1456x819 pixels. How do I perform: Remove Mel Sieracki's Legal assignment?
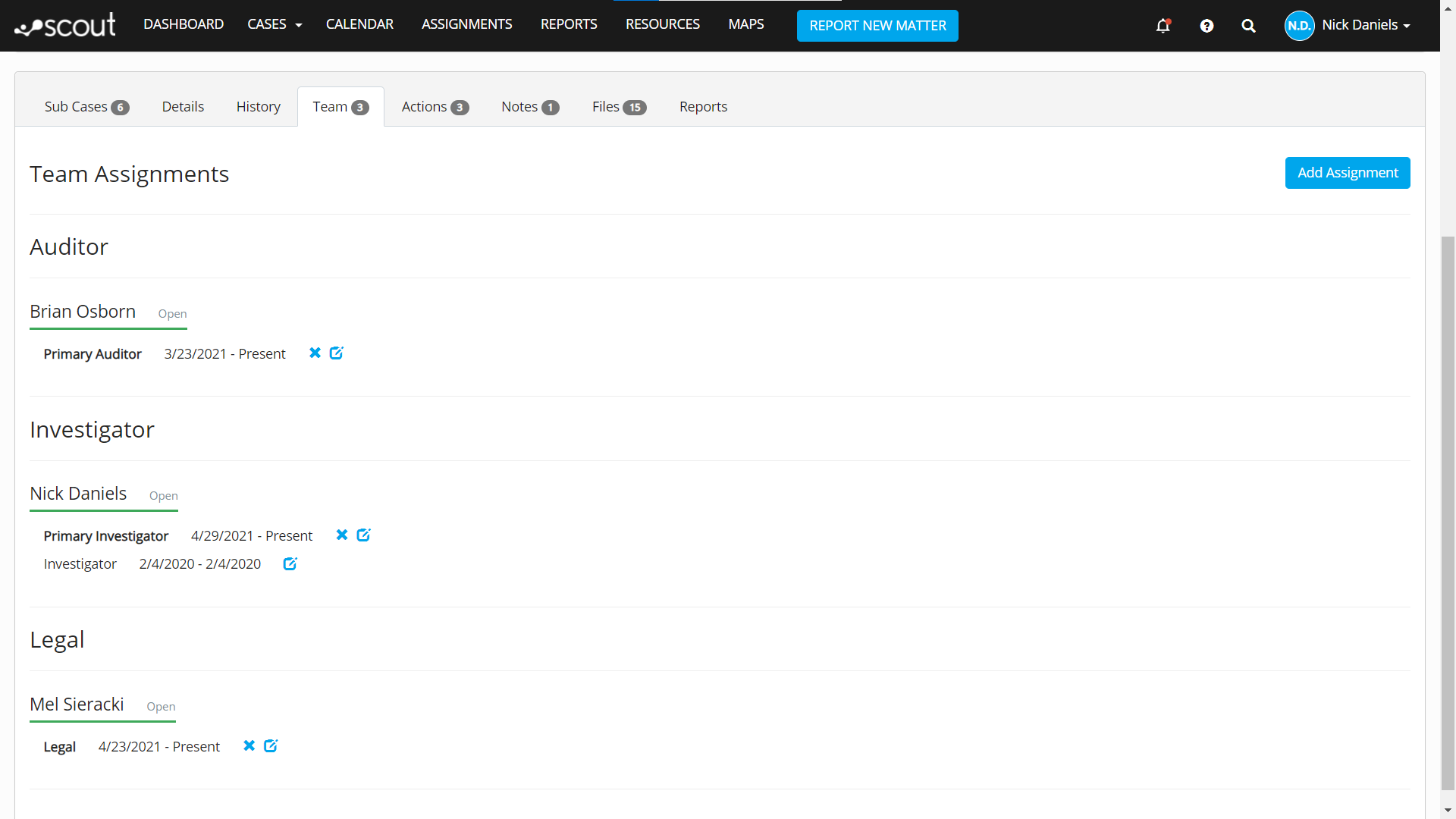point(249,746)
